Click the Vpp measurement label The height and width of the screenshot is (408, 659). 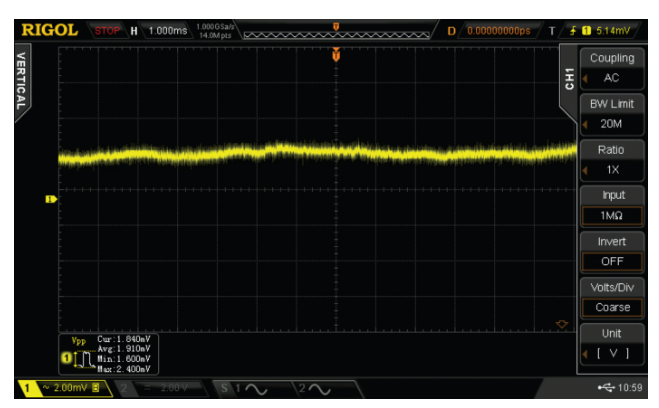click(x=79, y=340)
